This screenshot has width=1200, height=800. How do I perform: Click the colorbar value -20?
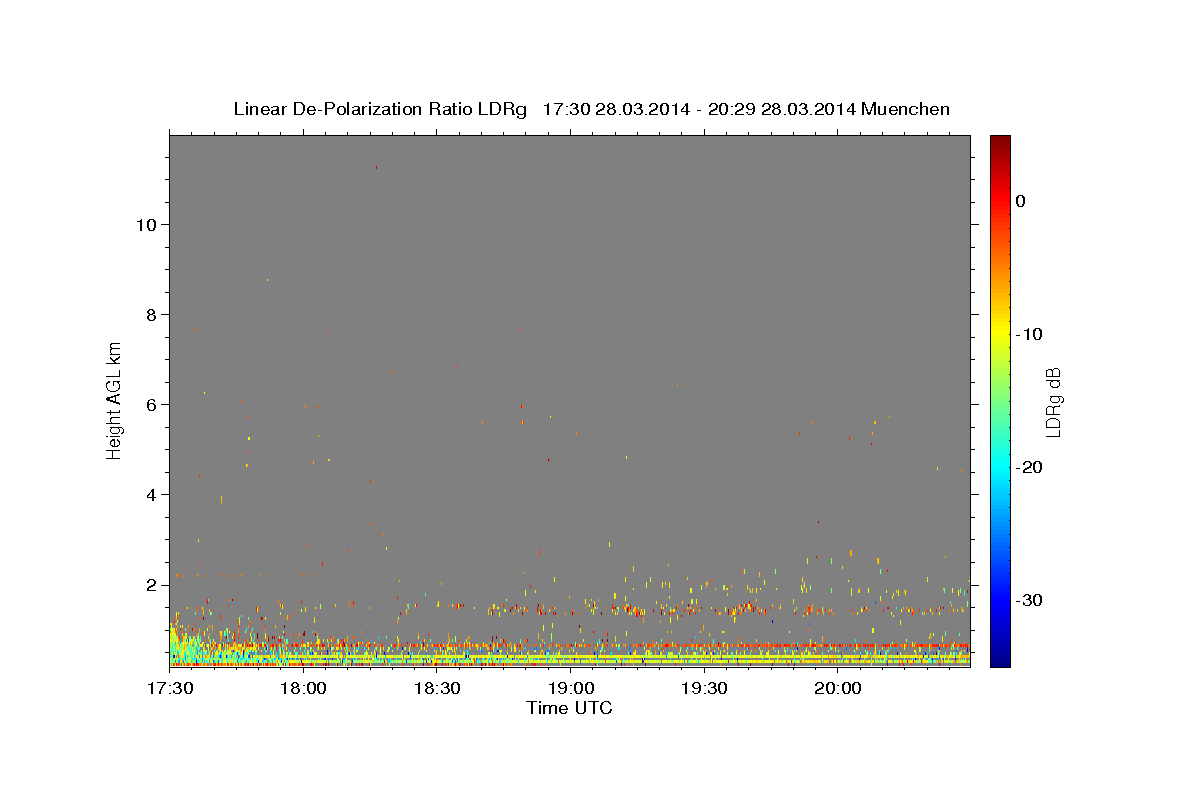[1030, 467]
